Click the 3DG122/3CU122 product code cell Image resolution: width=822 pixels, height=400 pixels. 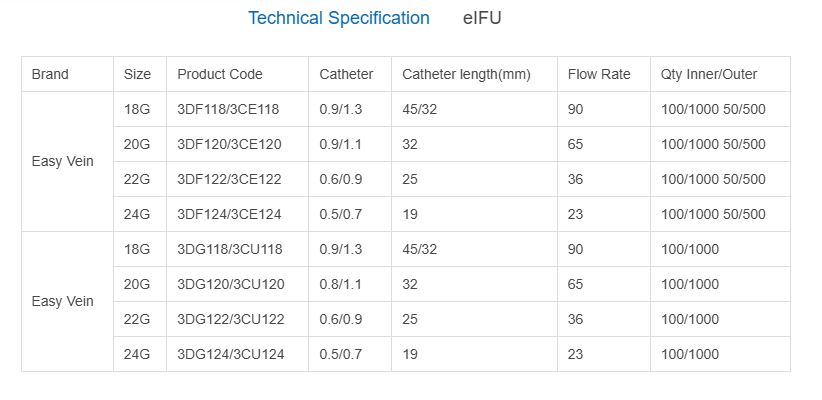[230, 319]
